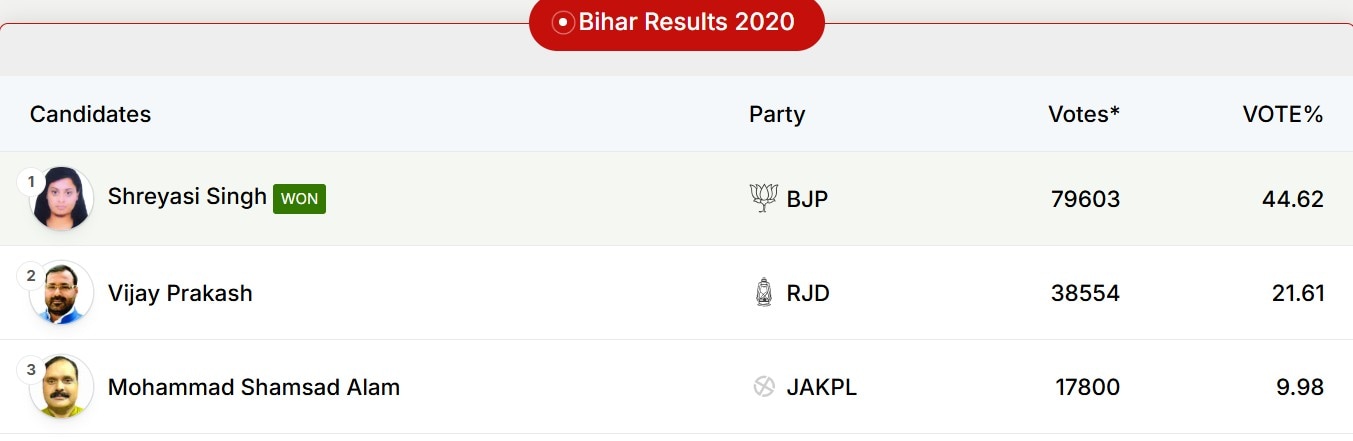
Task: Click the JAKPL party symbol icon
Action: tap(764, 387)
